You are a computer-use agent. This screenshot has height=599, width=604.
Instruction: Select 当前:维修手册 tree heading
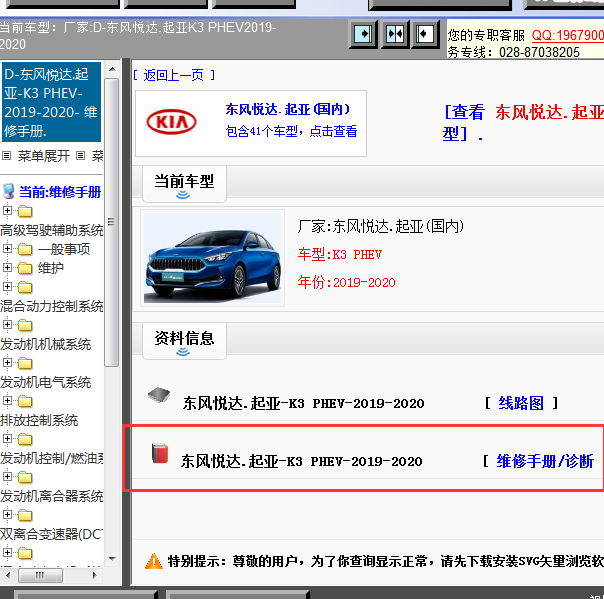click(60, 192)
